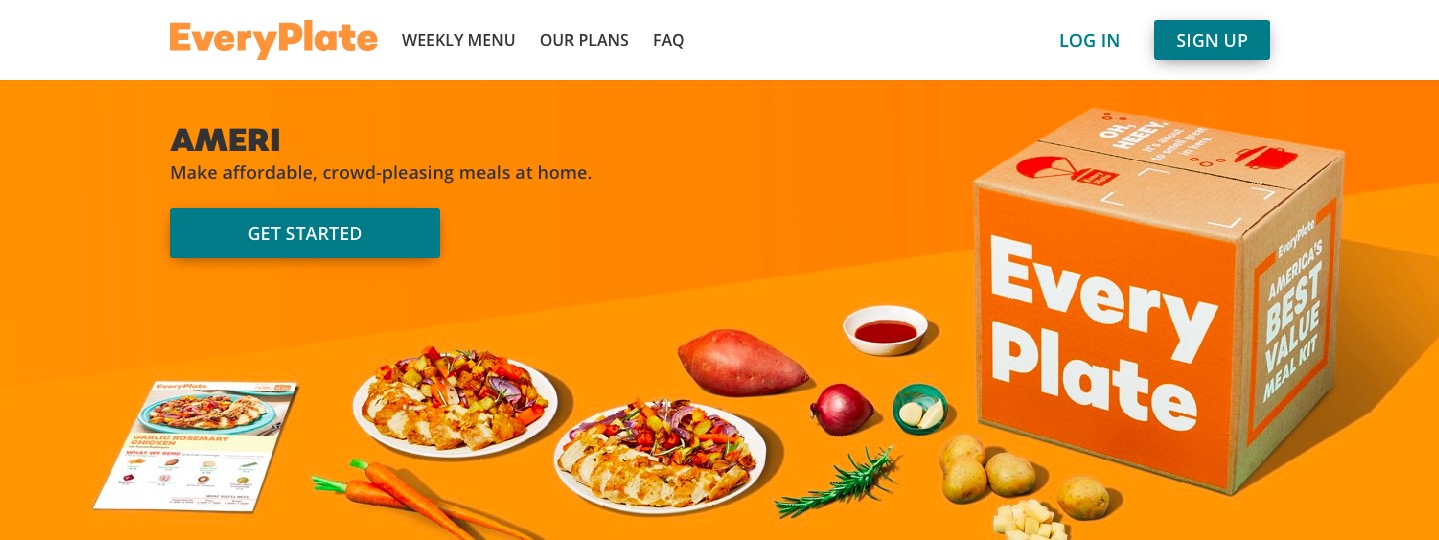Click the recipe card in the hero image
The image size is (1439, 540).
(197, 445)
